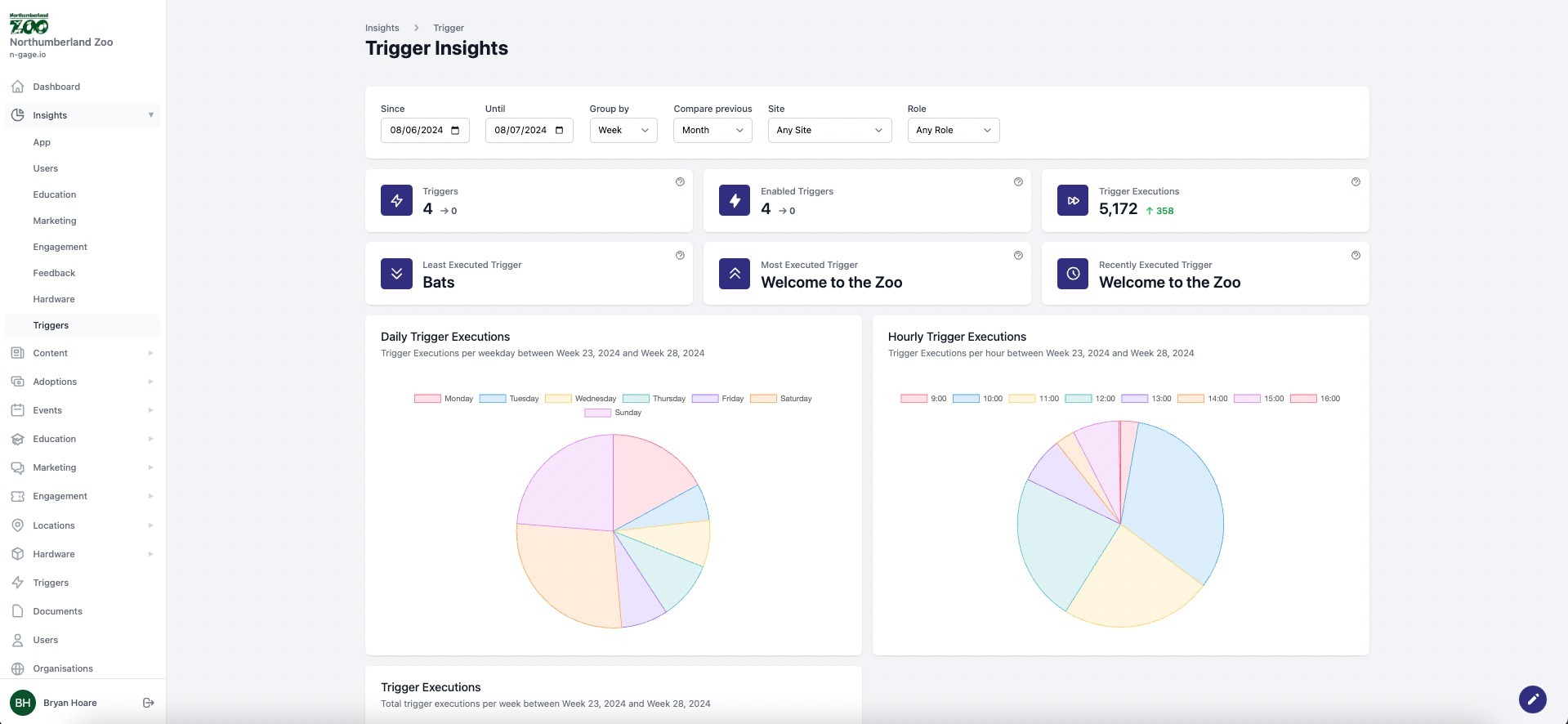Image resolution: width=1568 pixels, height=724 pixels.
Task: Open the Group by Week dropdown
Action: (x=623, y=131)
